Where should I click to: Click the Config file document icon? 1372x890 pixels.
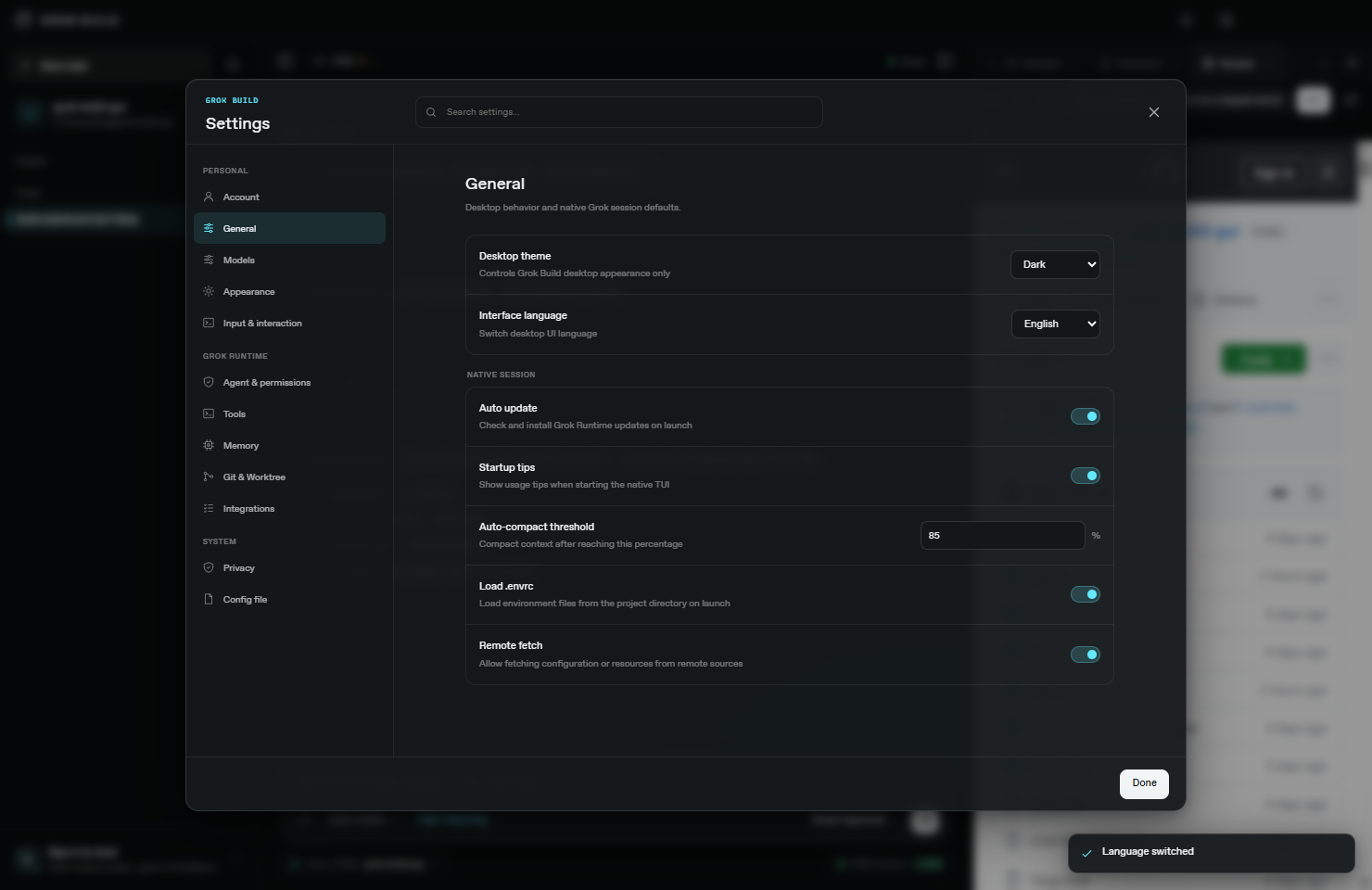point(209,599)
